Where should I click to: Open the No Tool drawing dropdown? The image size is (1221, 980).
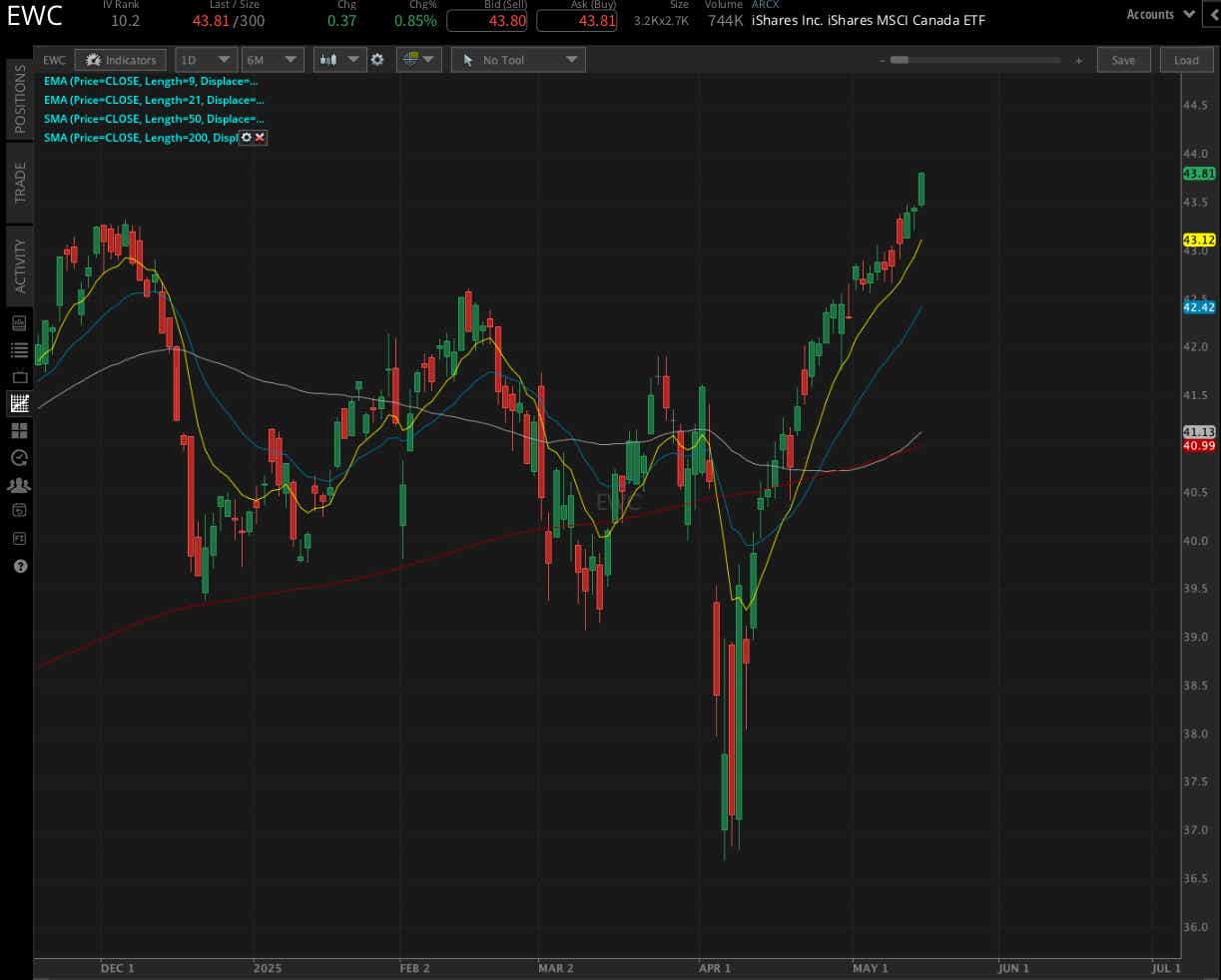(517, 59)
